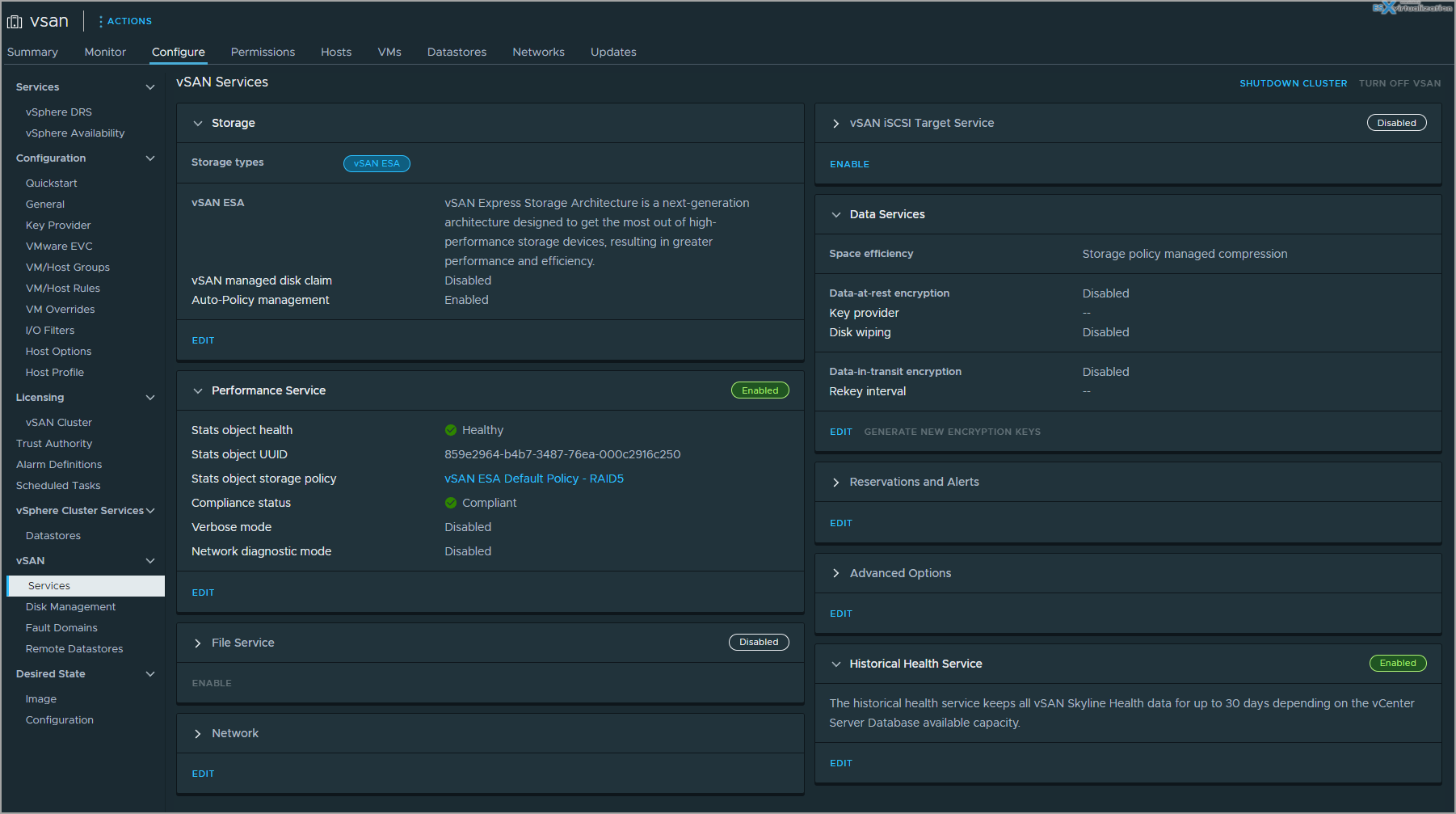Click Generate New Encryption Keys
The height and width of the screenshot is (814, 1456).
952,432
